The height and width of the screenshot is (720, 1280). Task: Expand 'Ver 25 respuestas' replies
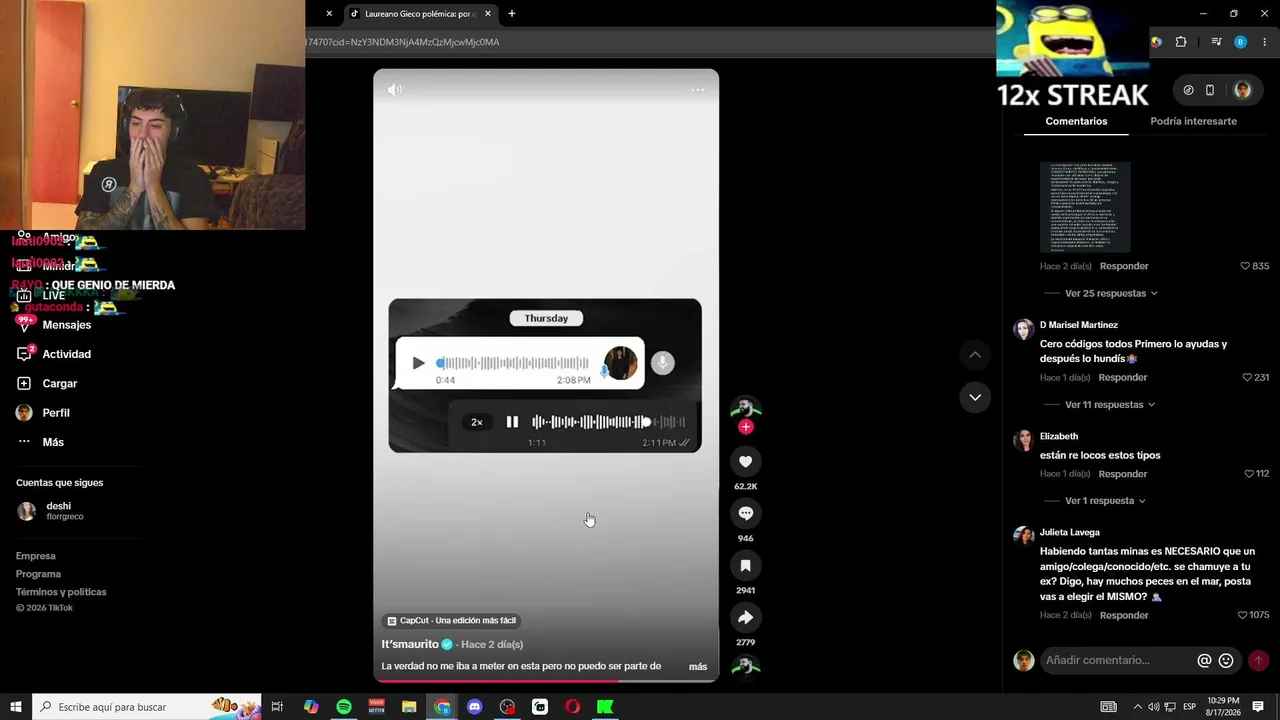click(1111, 293)
